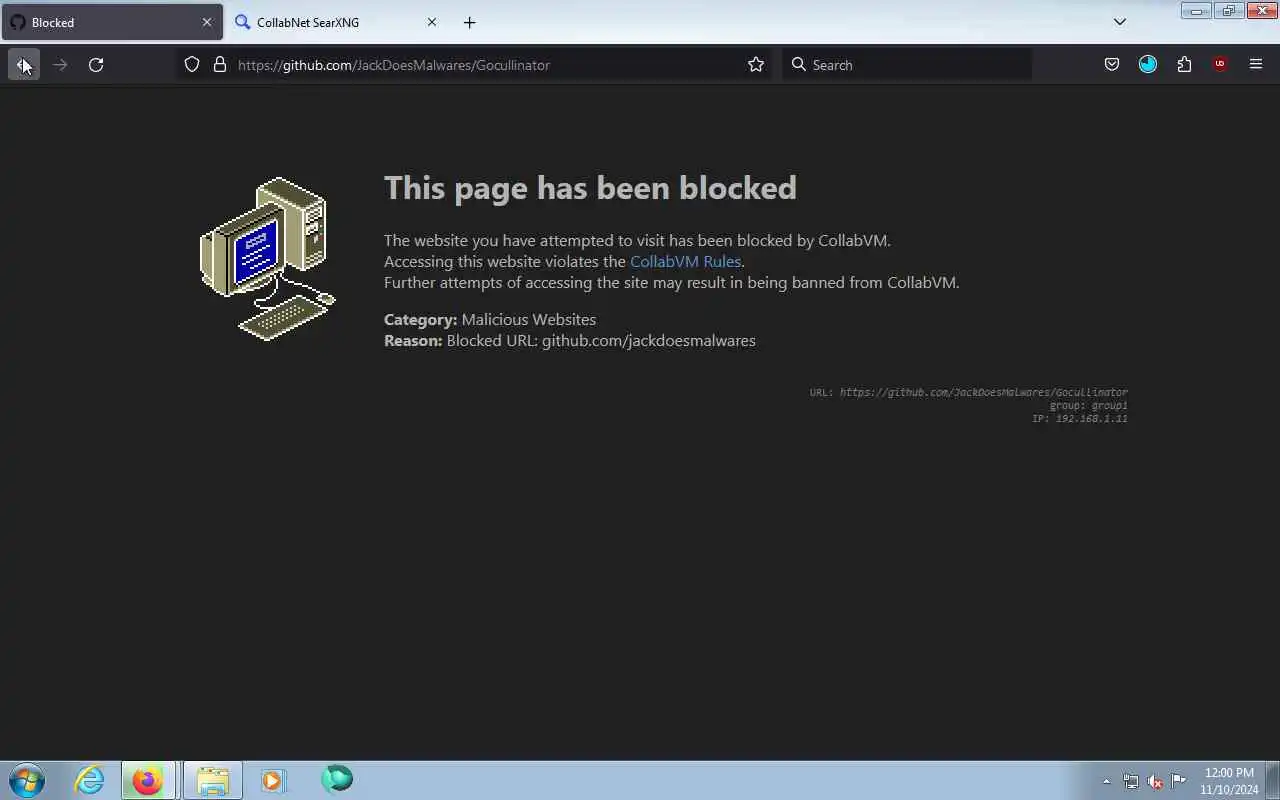
Task: Click the italic URL debug line
Action: 968,392
